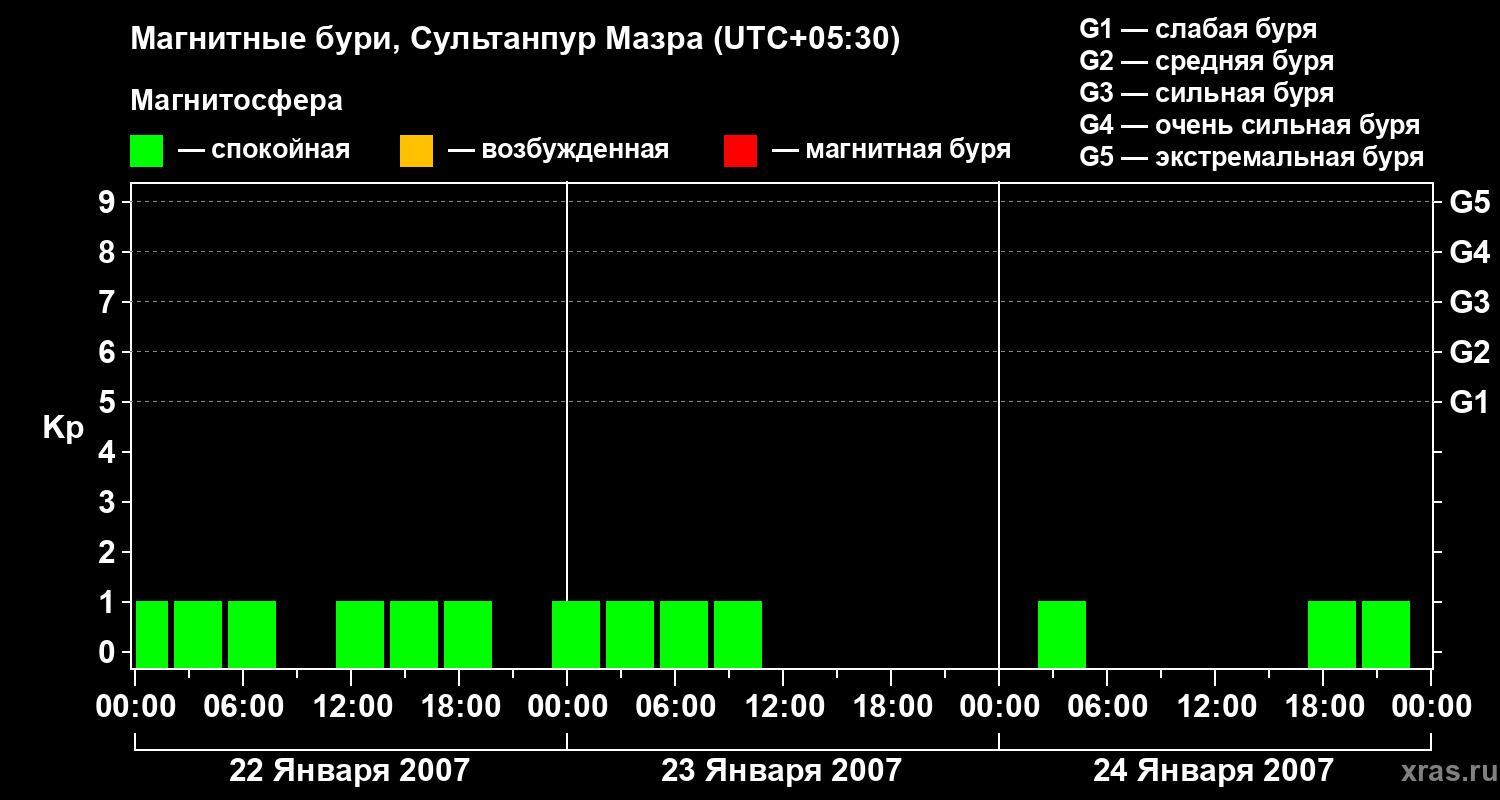Click the green Kp bar above 18:00 on 24 January

(1332, 634)
